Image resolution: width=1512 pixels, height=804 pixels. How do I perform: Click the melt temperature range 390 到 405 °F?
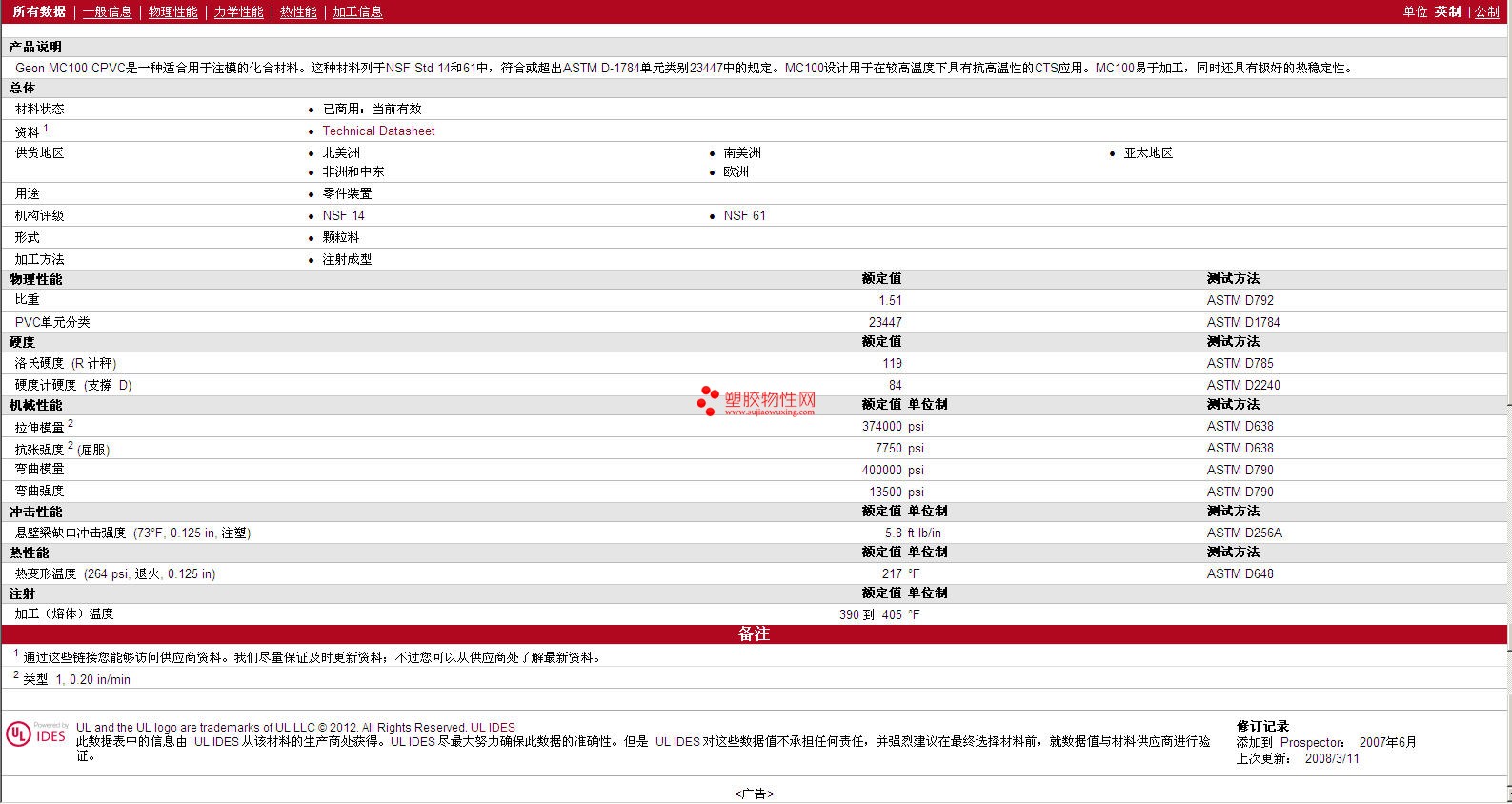pos(879,615)
